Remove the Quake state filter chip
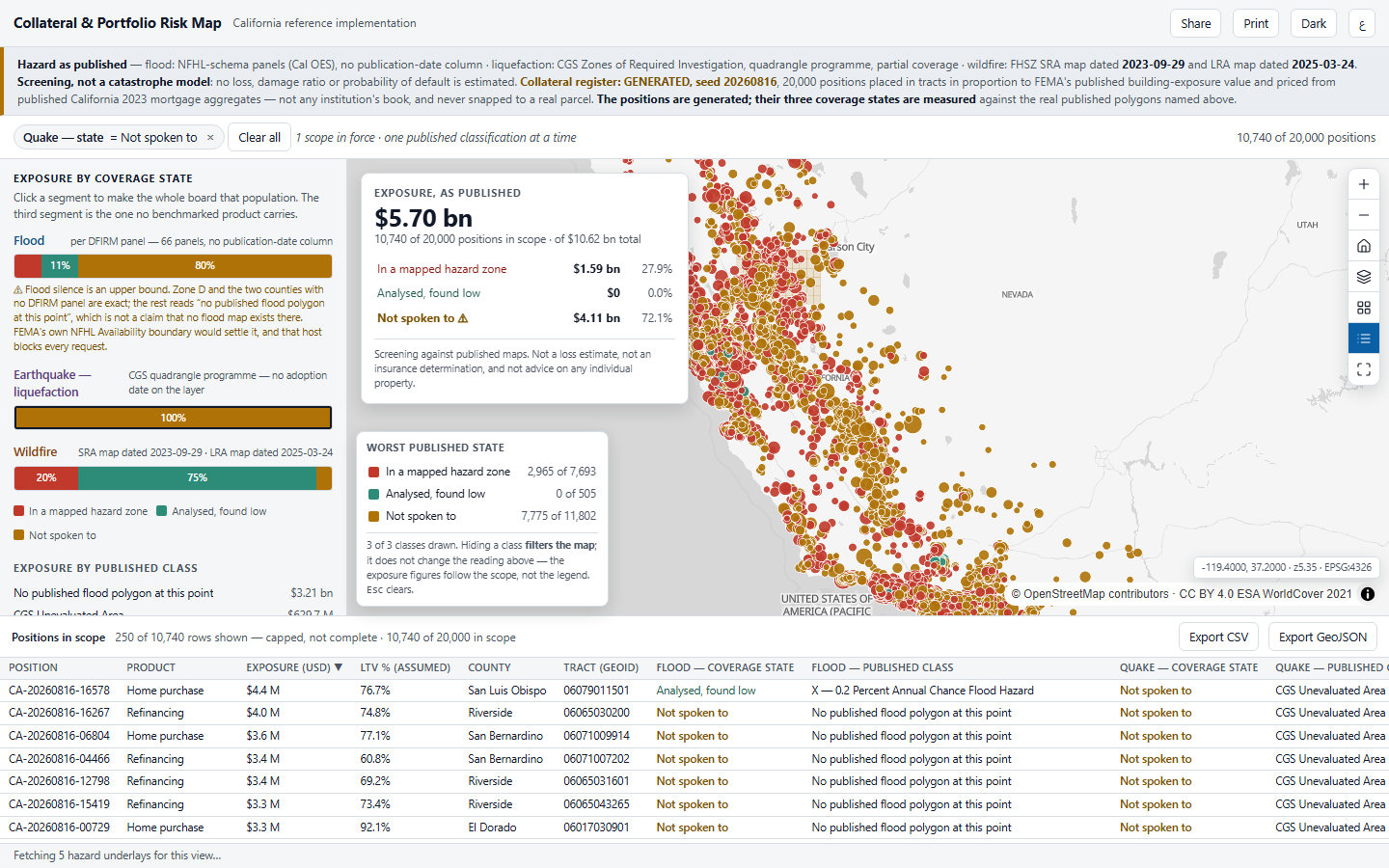Image resolution: width=1389 pixels, height=868 pixels. 211,138
